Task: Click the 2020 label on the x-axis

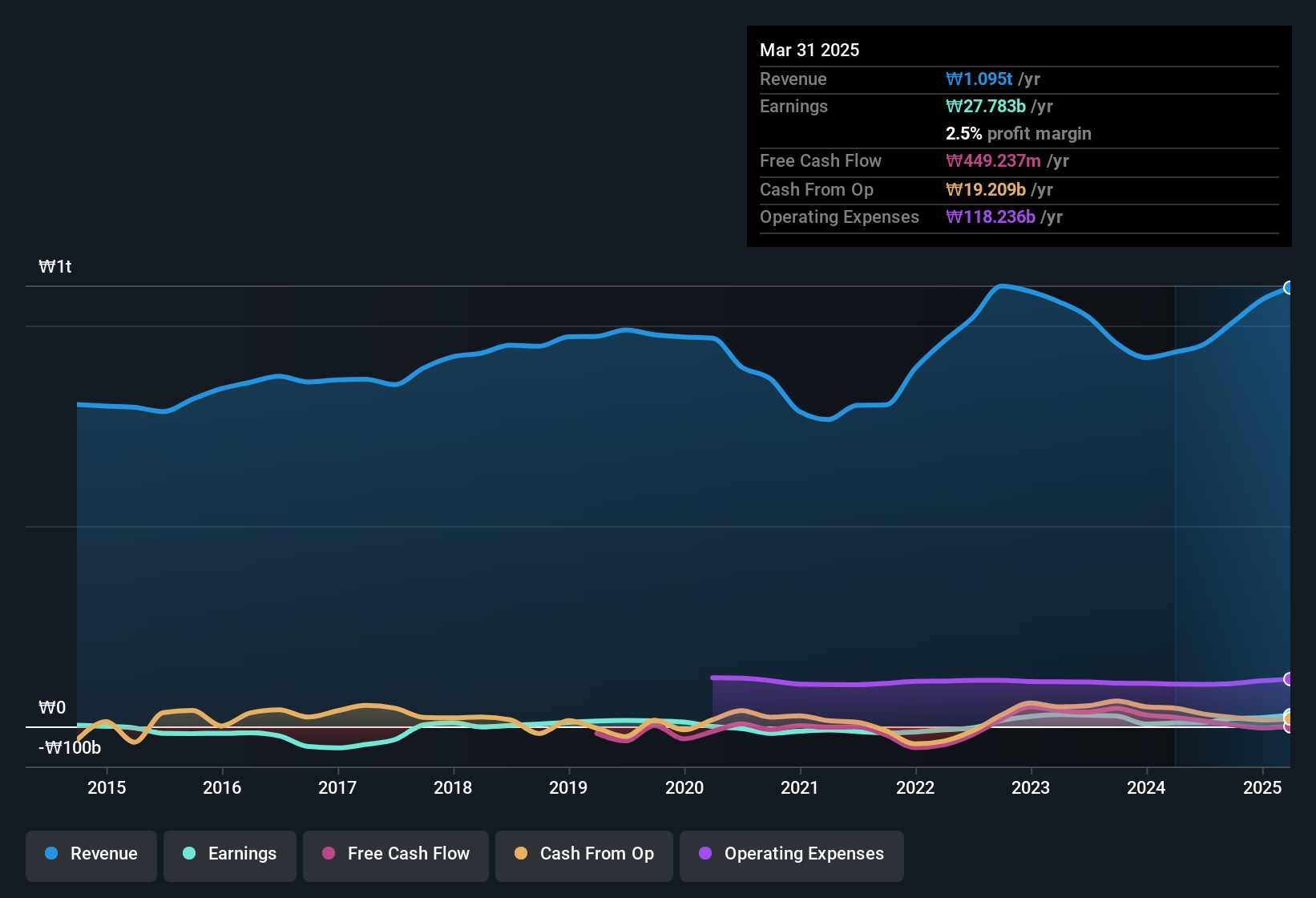Action: [x=684, y=788]
